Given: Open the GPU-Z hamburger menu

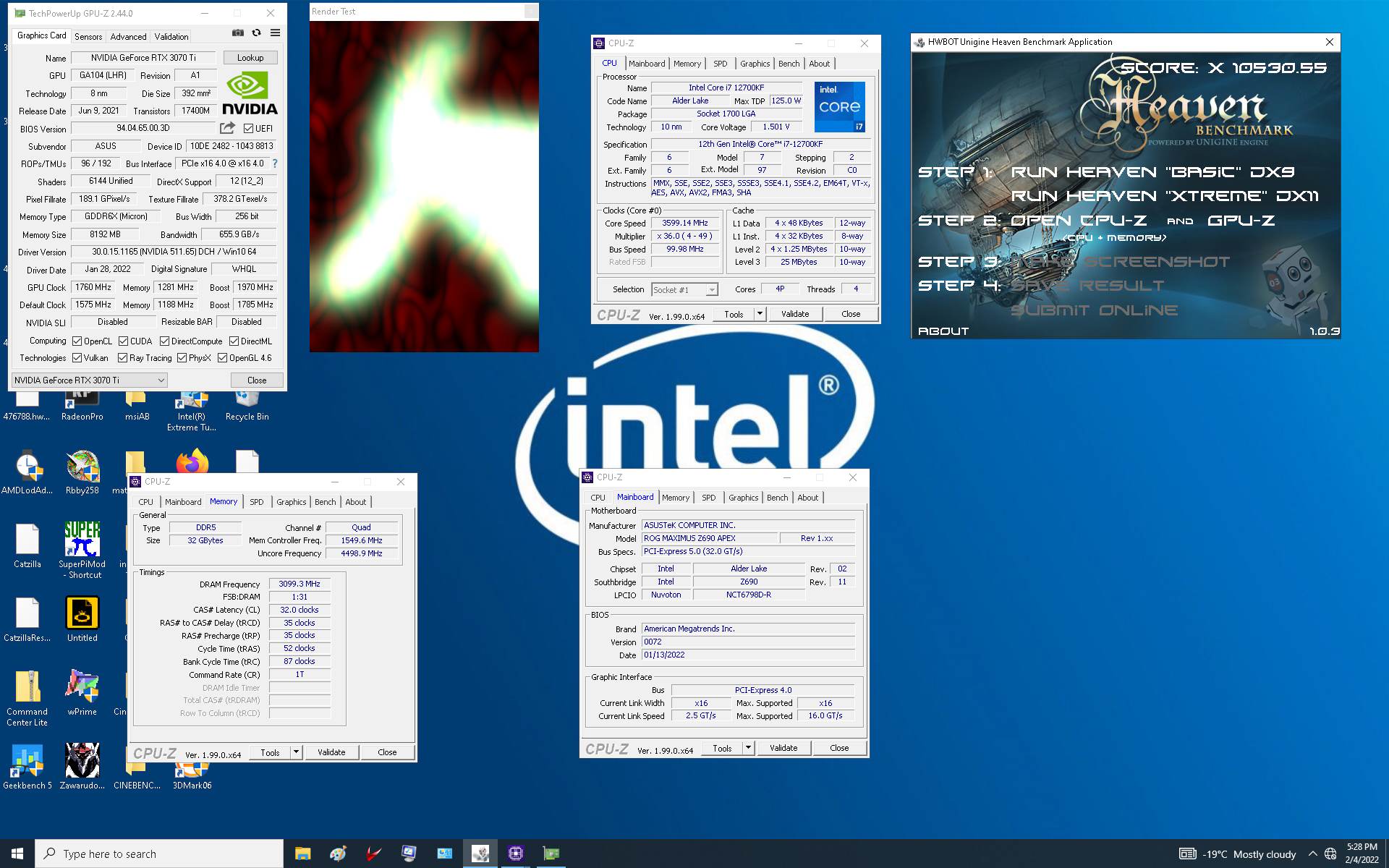Looking at the screenshot, I should [x=275, y=33].
